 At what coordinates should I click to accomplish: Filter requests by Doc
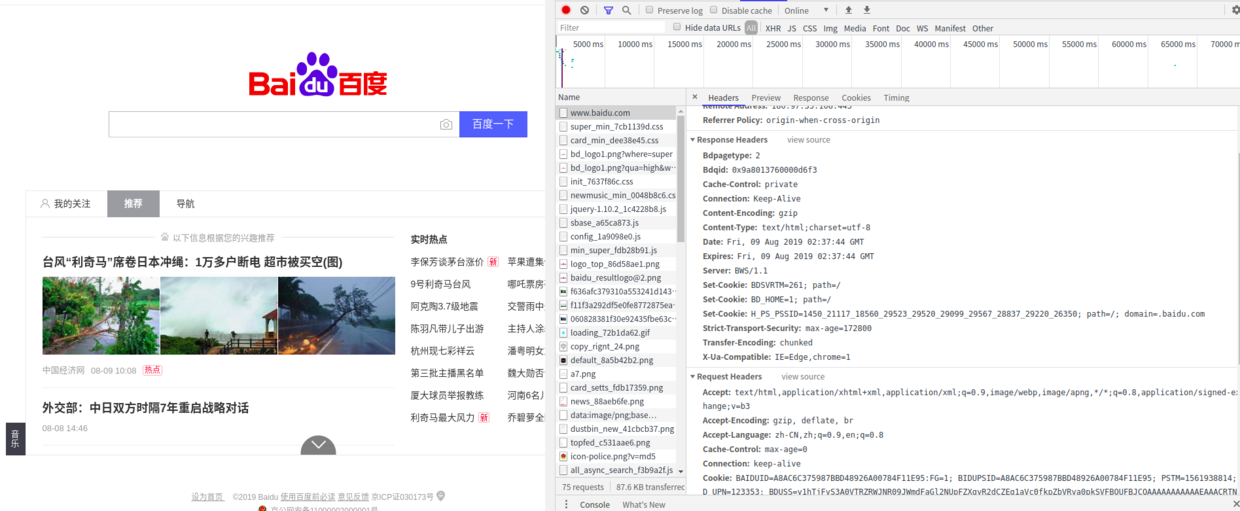903,28
